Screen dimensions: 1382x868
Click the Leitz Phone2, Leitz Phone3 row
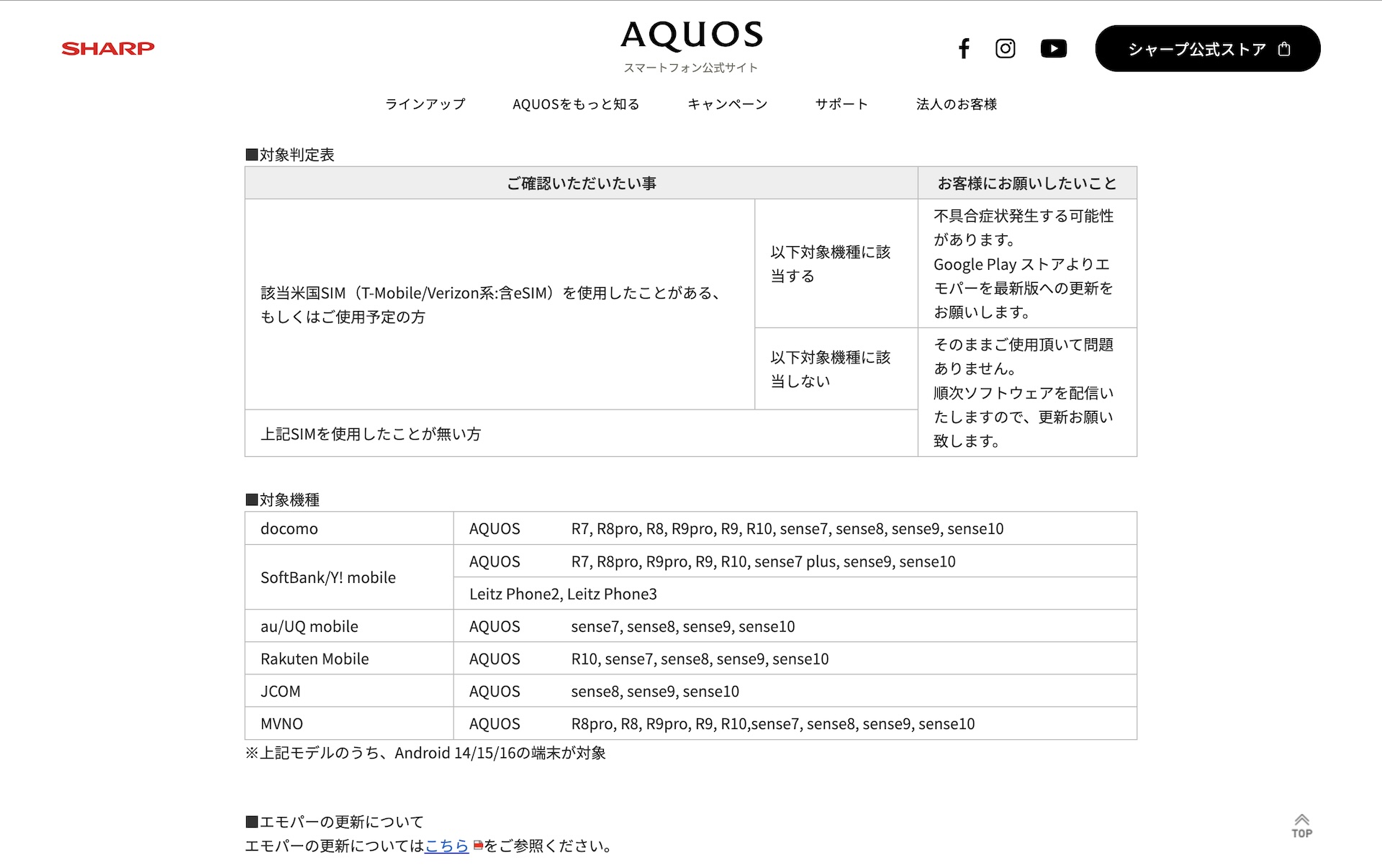563,594
